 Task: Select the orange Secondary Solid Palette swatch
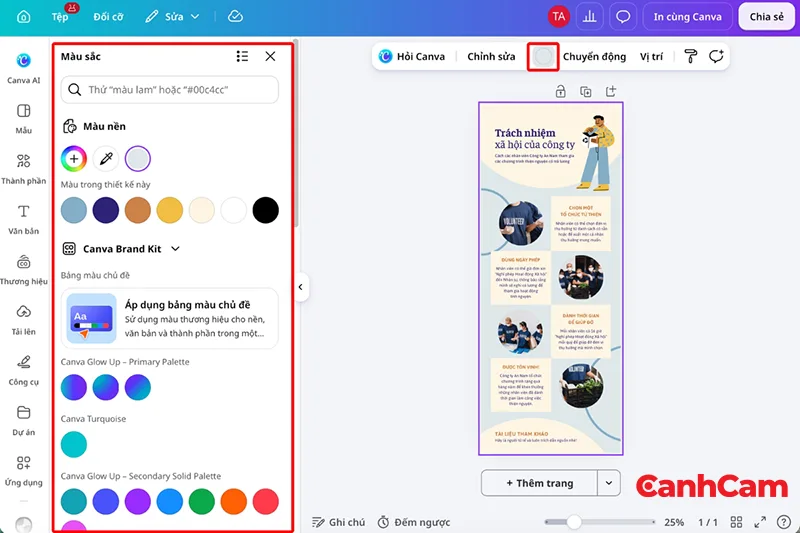coord(234,501)
